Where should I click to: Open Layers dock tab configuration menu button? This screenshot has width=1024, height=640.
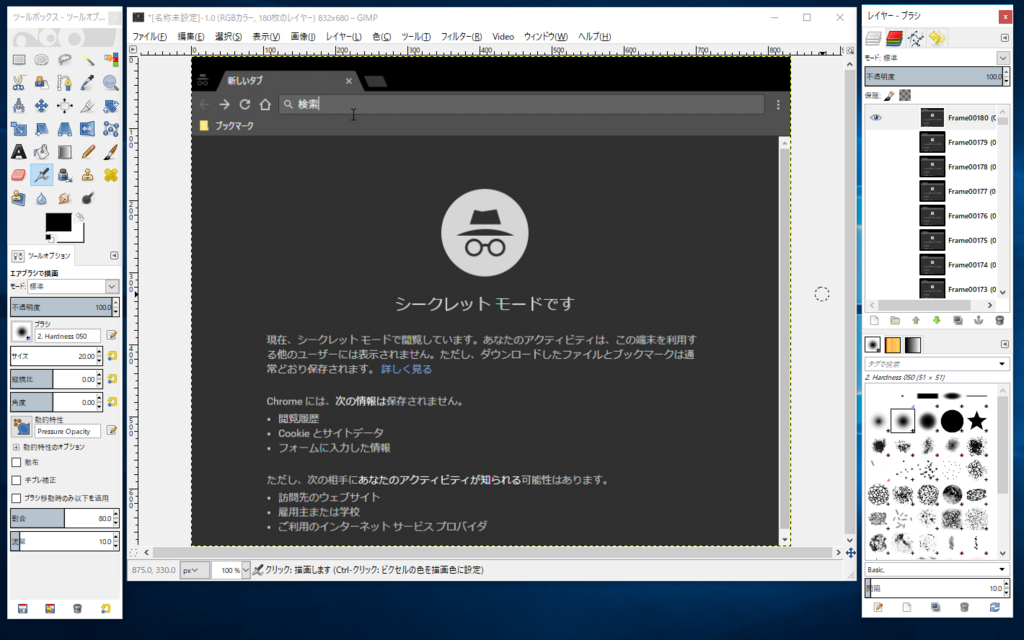[1004, 38]
